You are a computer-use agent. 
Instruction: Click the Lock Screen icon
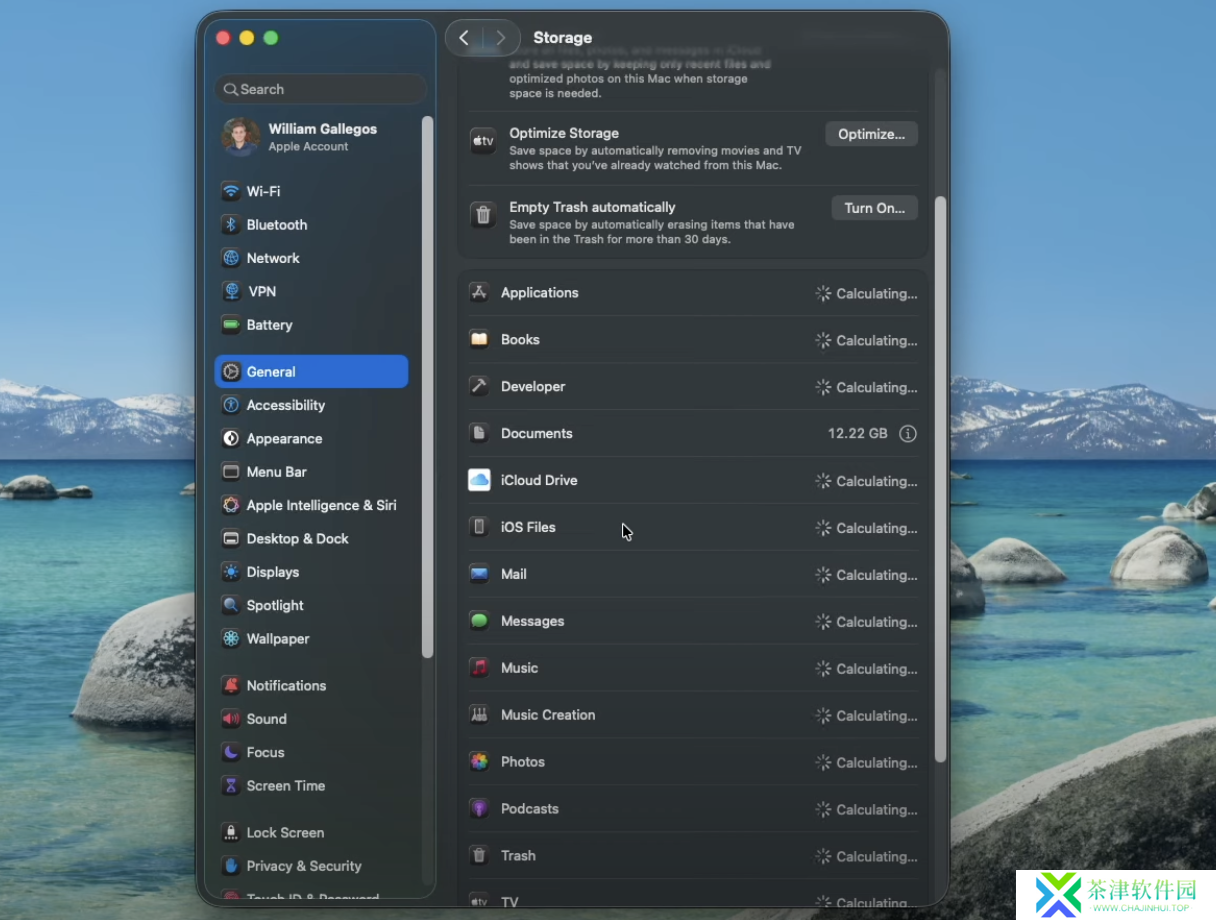(231, 832)
